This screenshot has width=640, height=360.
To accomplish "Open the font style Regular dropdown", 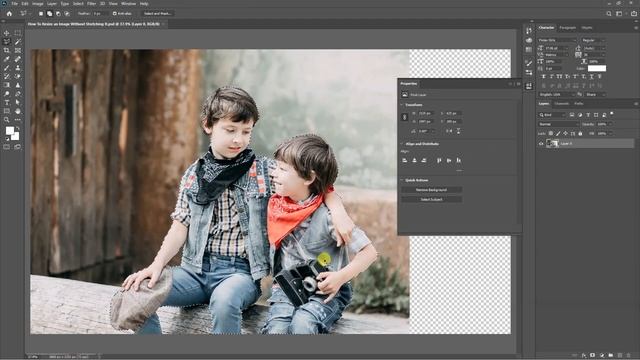I will click(593, 40).
